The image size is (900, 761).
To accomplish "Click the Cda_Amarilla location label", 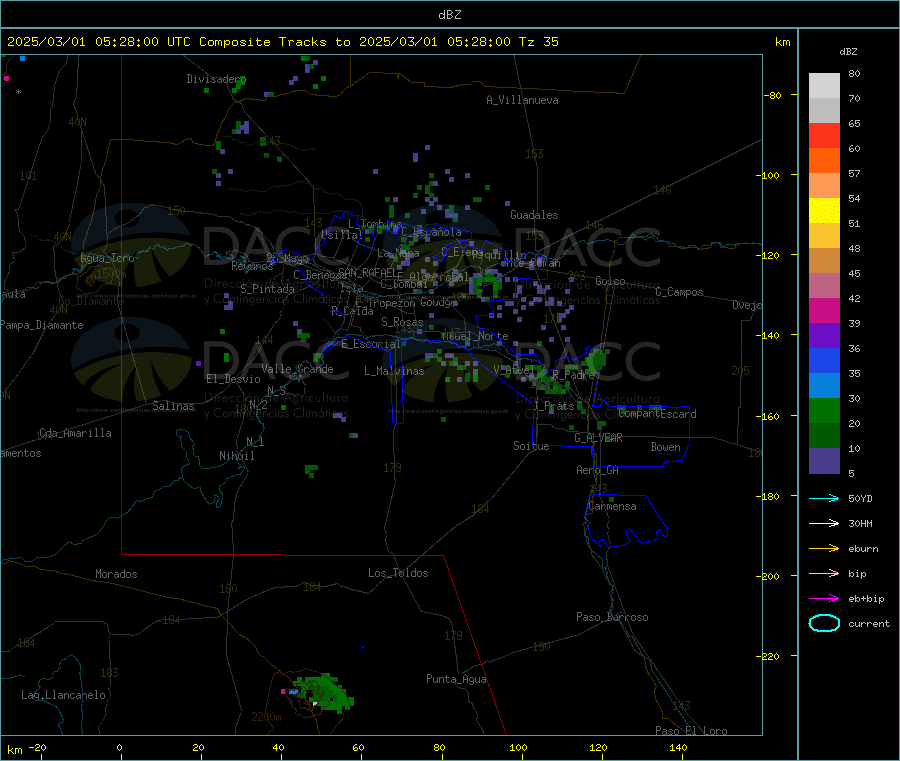I will [x=75, y=433].
